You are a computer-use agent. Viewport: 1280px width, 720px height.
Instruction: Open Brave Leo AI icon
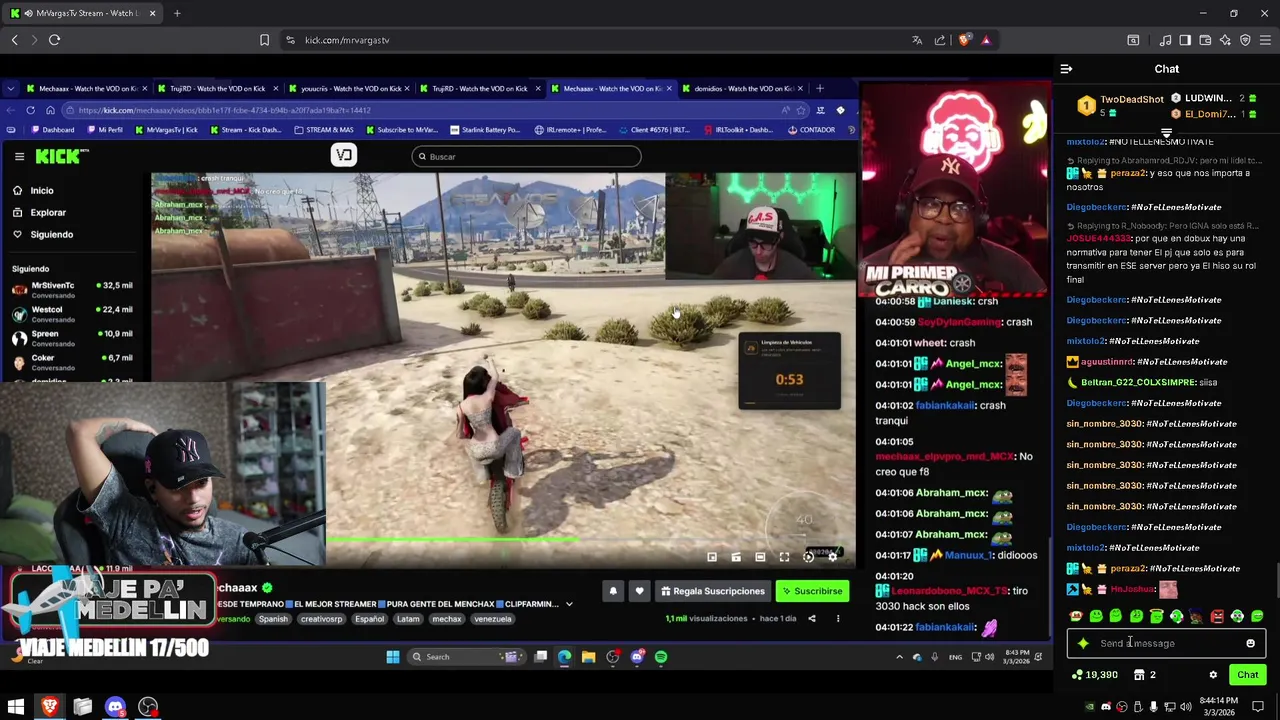(x=1225, y=40)
